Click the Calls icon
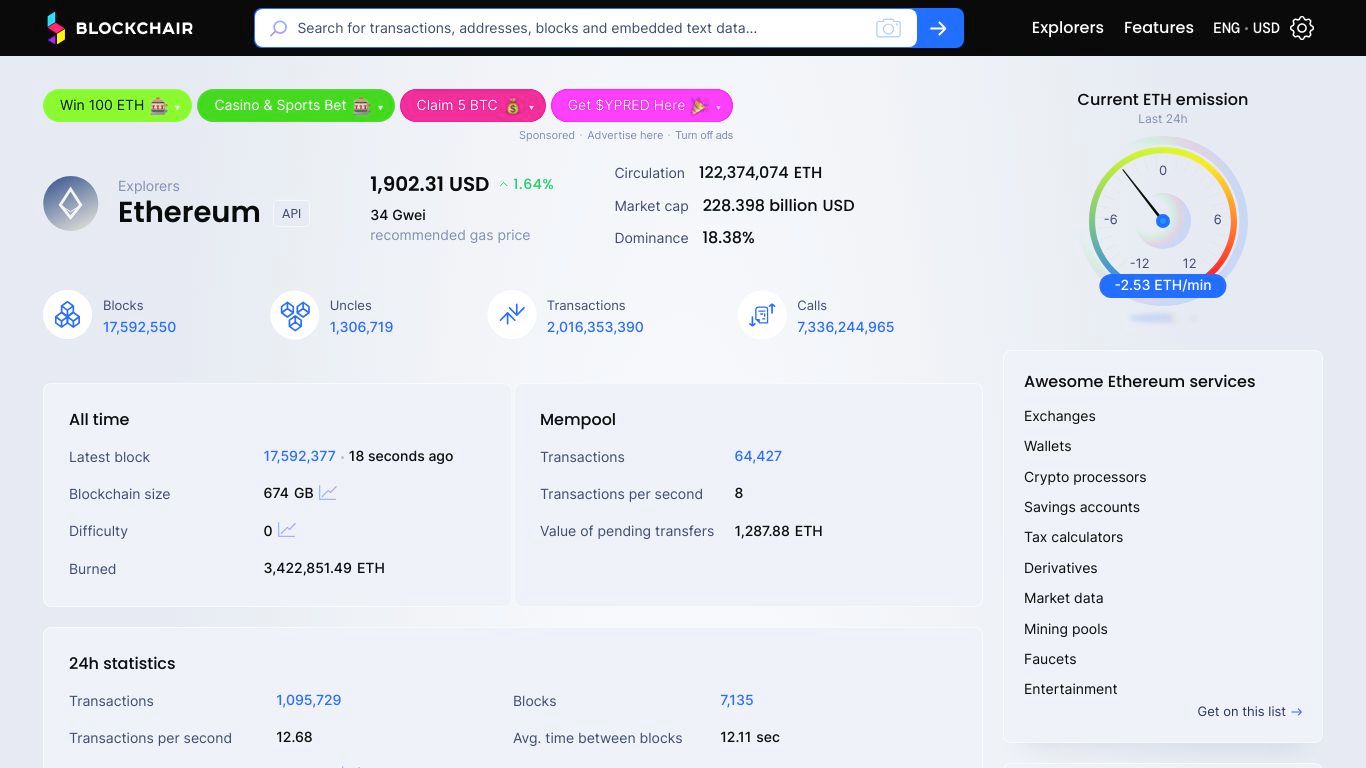 762,315
